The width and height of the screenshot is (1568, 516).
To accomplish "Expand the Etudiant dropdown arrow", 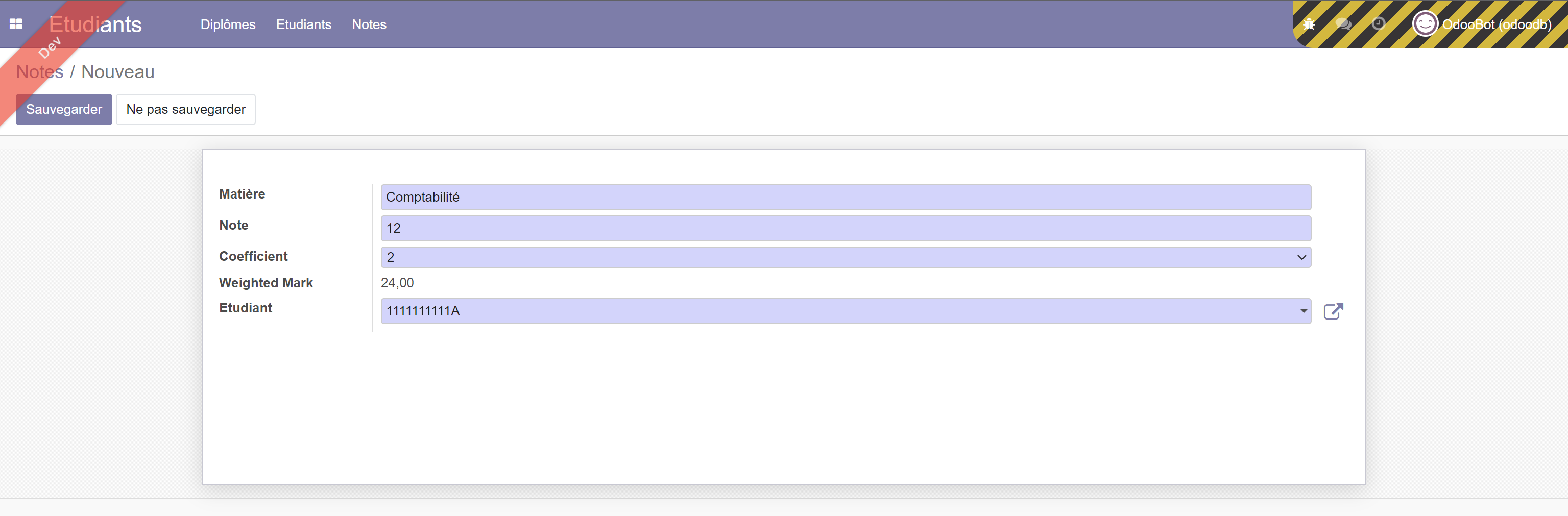I will coord(1303,311).
